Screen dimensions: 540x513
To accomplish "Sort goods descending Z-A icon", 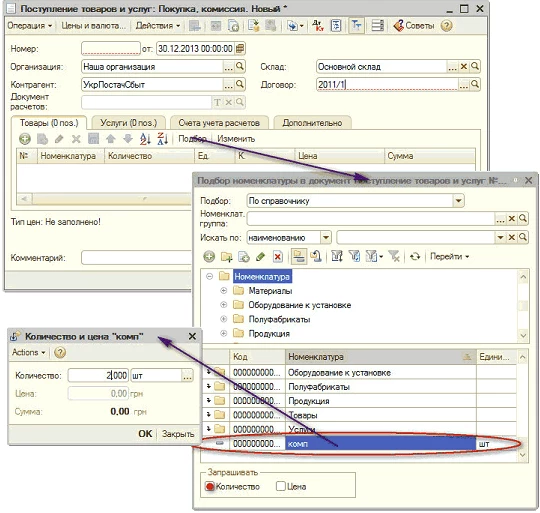I will click(x=163, y=139).
